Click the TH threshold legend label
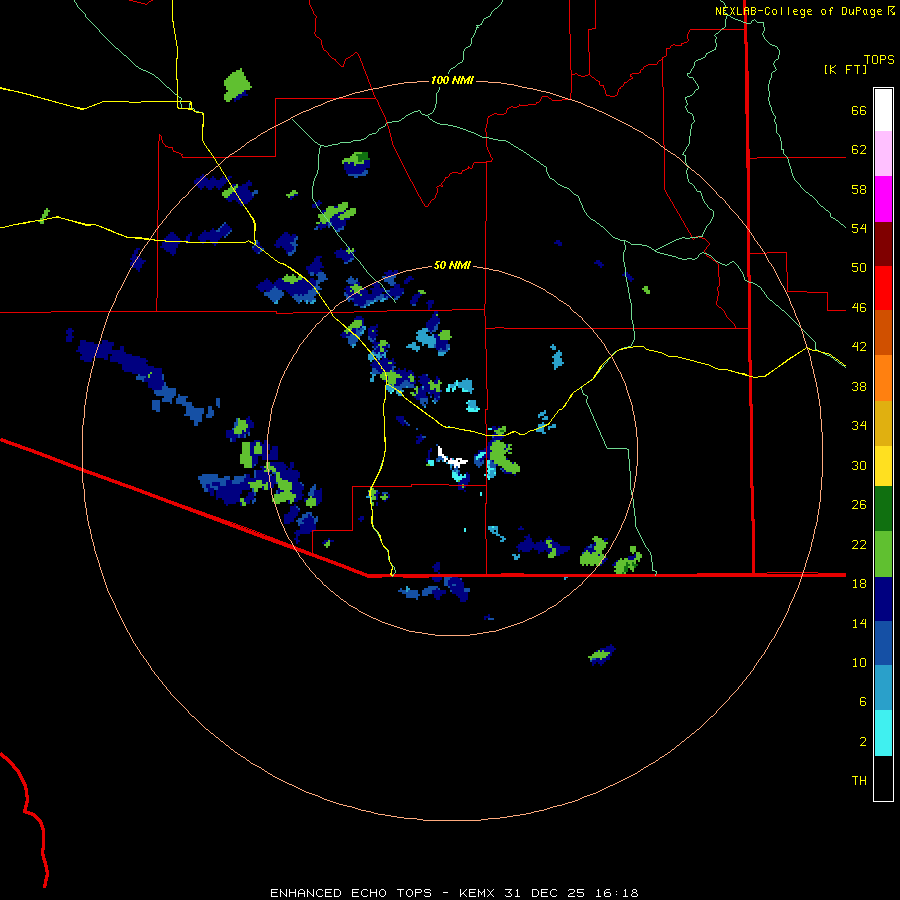Screen dimensions: 900x900 click(x=859, y=781)
